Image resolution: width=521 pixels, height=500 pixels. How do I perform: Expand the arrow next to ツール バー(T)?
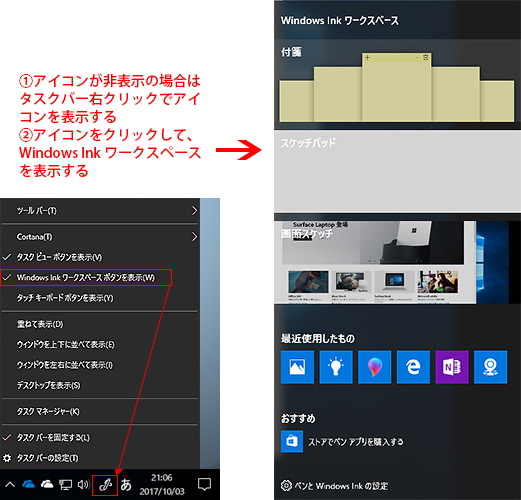click(x=194, y=211)
